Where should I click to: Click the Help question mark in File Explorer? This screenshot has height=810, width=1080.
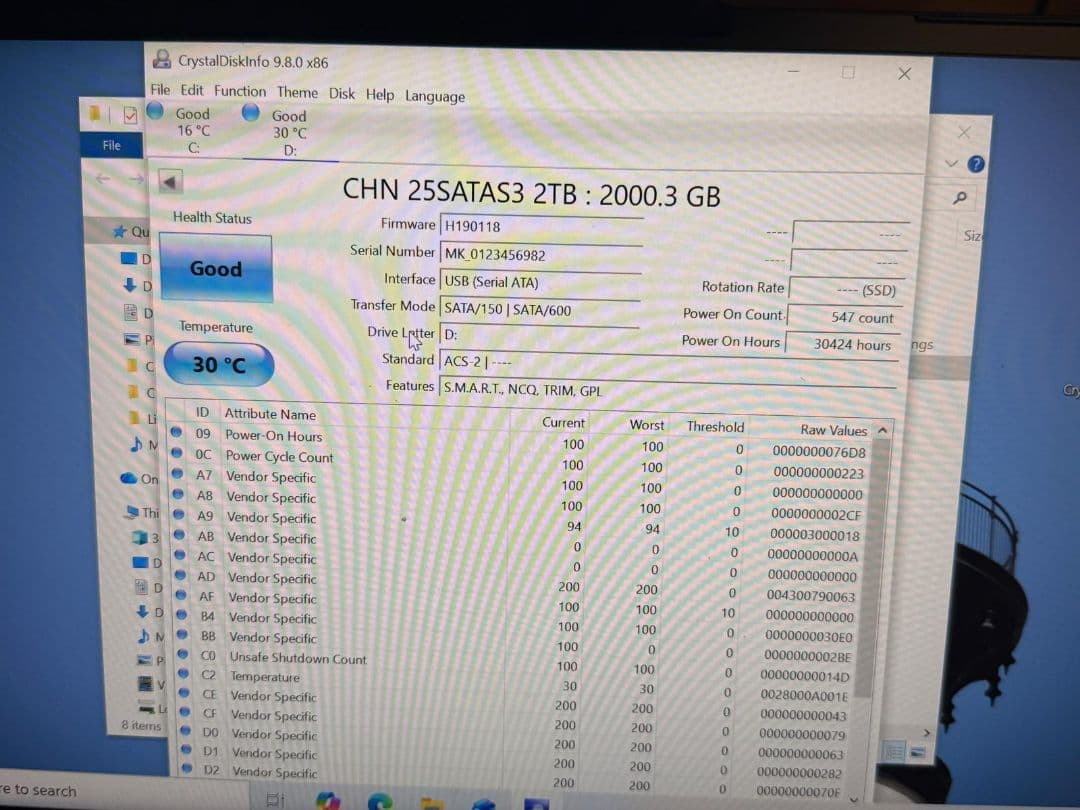pos(976,164)
